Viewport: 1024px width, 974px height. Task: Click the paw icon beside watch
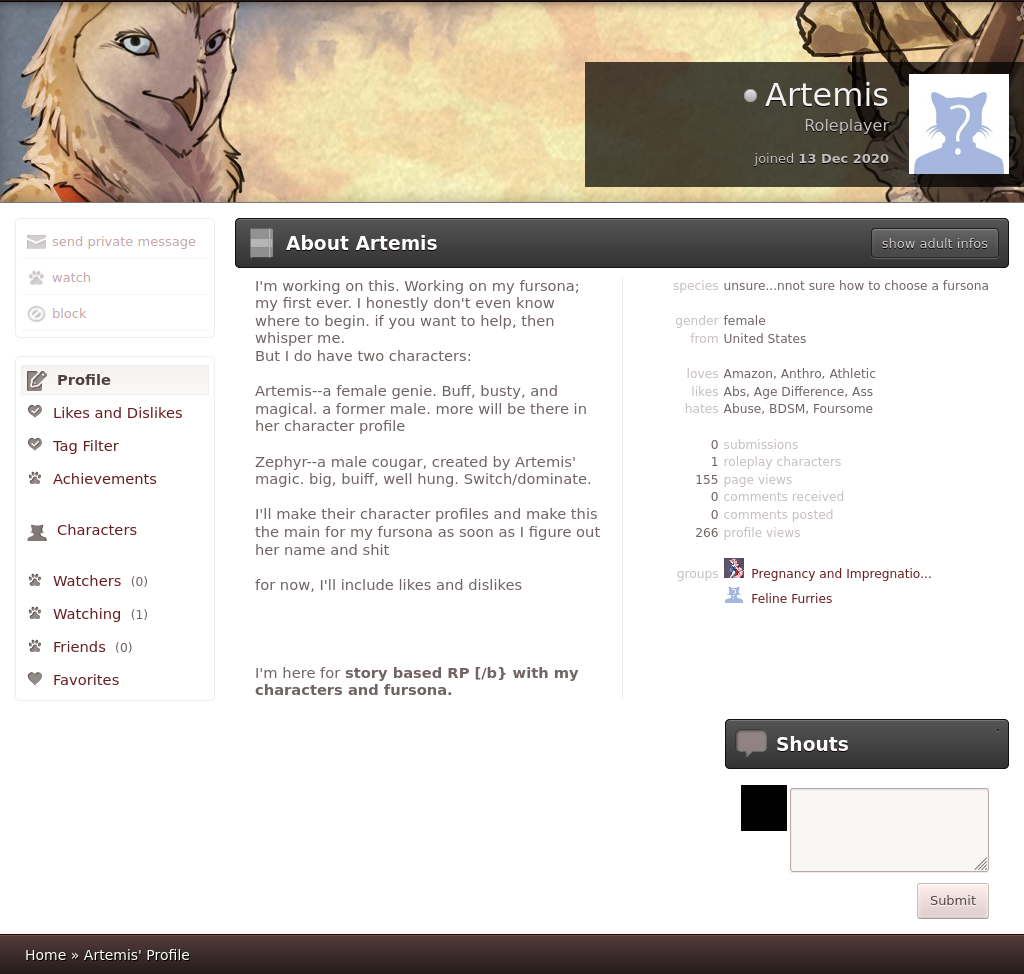36,278
